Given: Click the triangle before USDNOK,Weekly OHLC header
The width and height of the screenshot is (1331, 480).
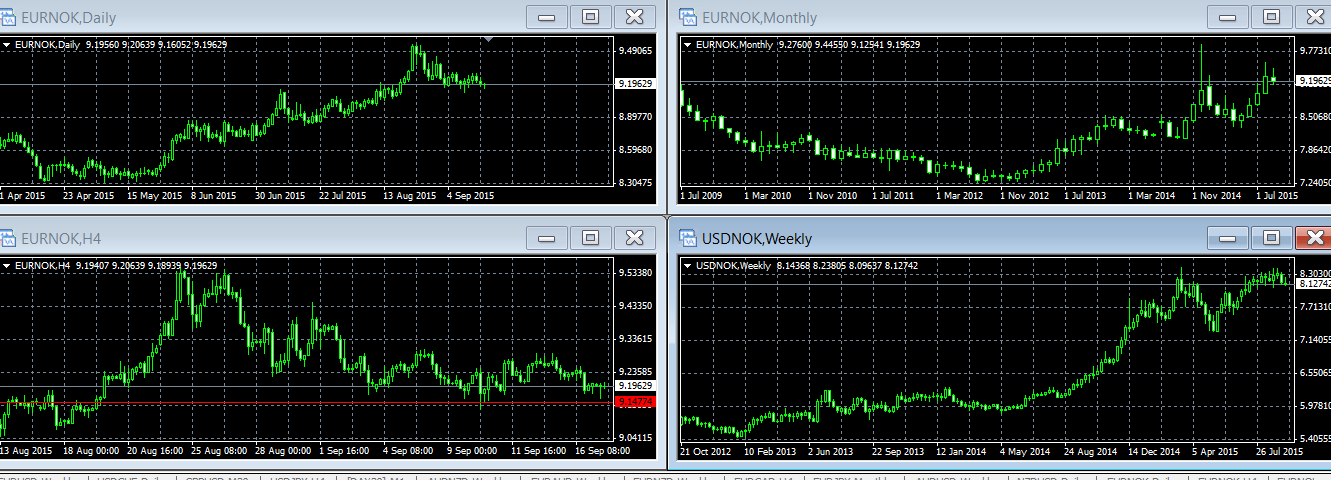Looking at the screenshot, I should click(687, 266).
